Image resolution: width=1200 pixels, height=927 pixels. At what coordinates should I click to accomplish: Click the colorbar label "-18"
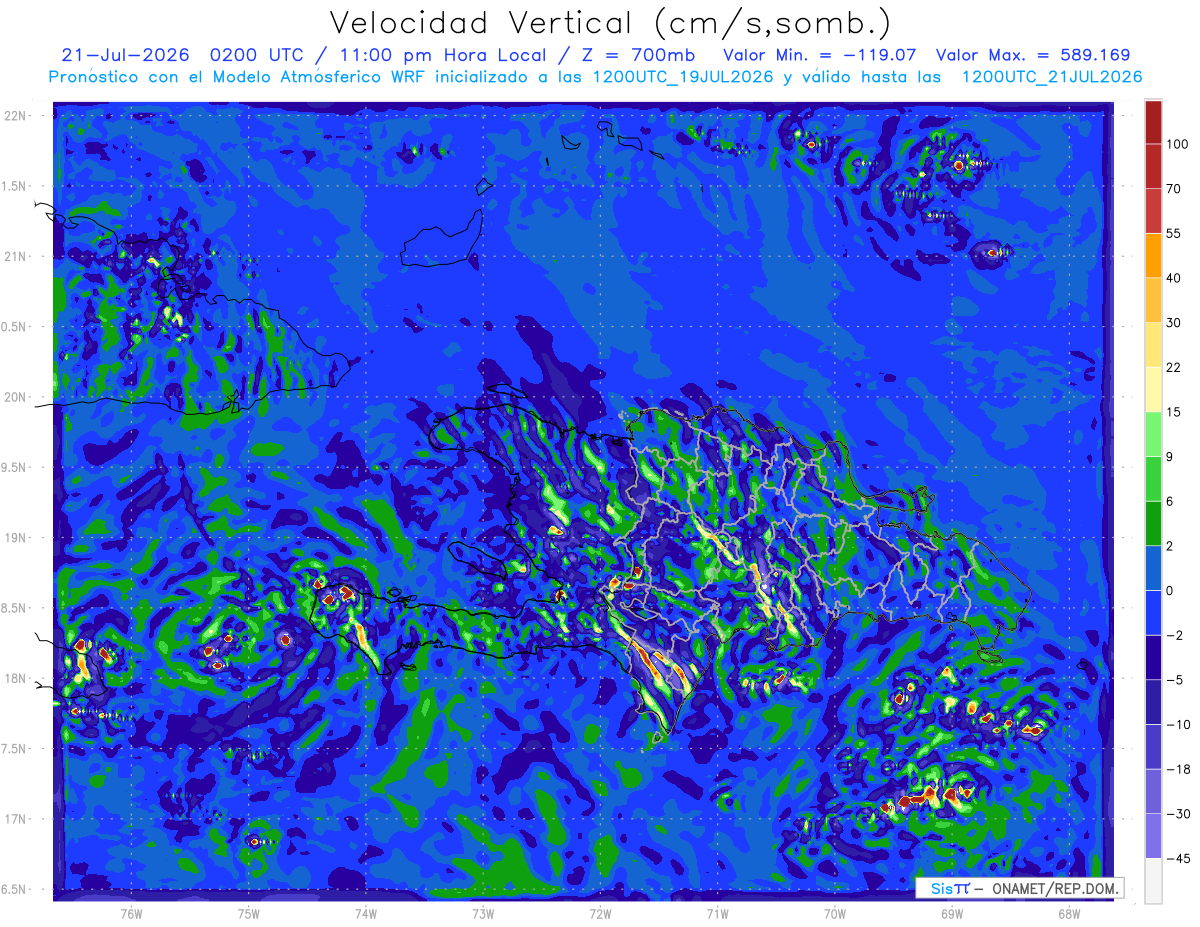click(1177, 770)
